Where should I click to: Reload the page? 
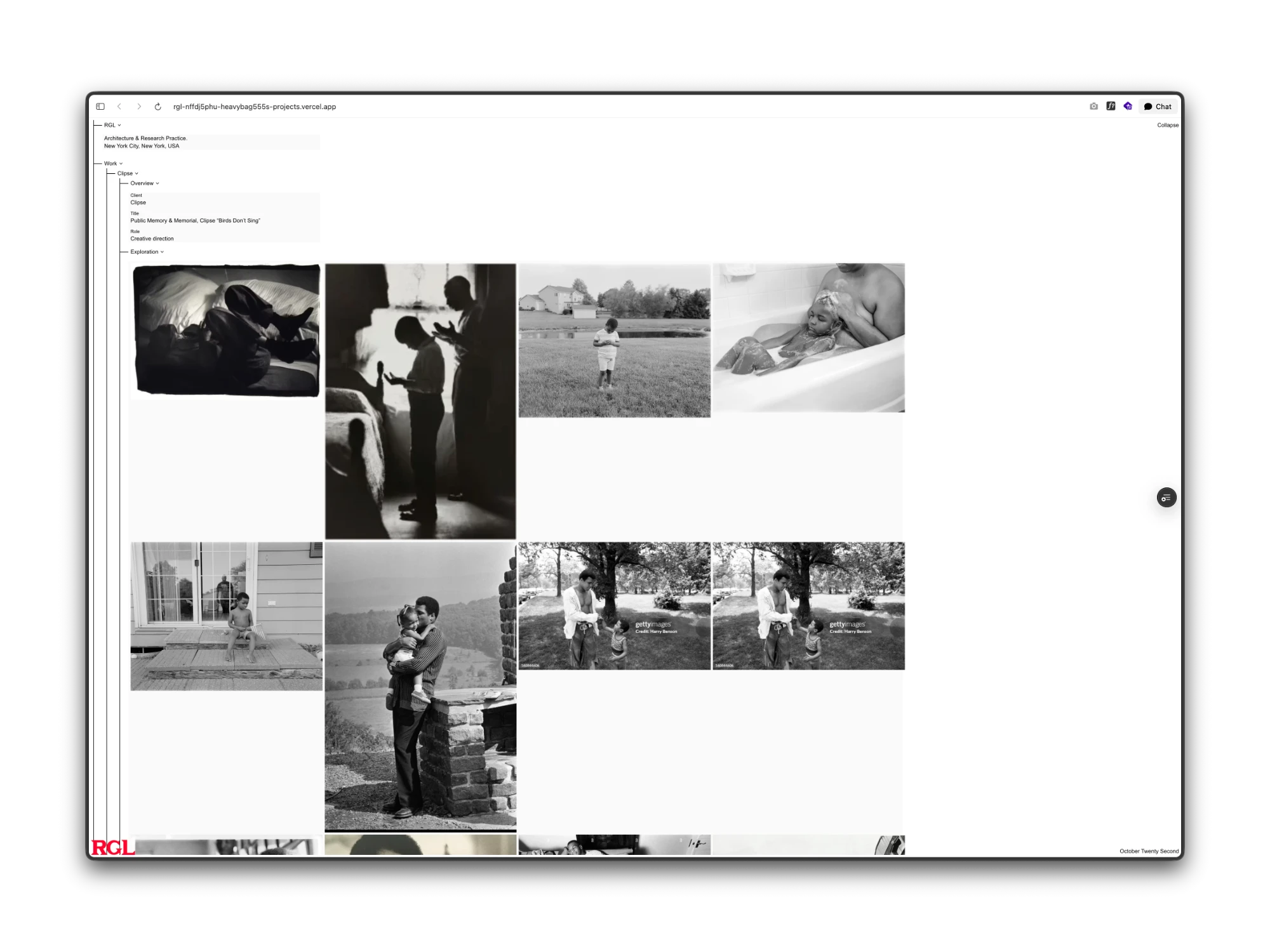click(158, 107)
